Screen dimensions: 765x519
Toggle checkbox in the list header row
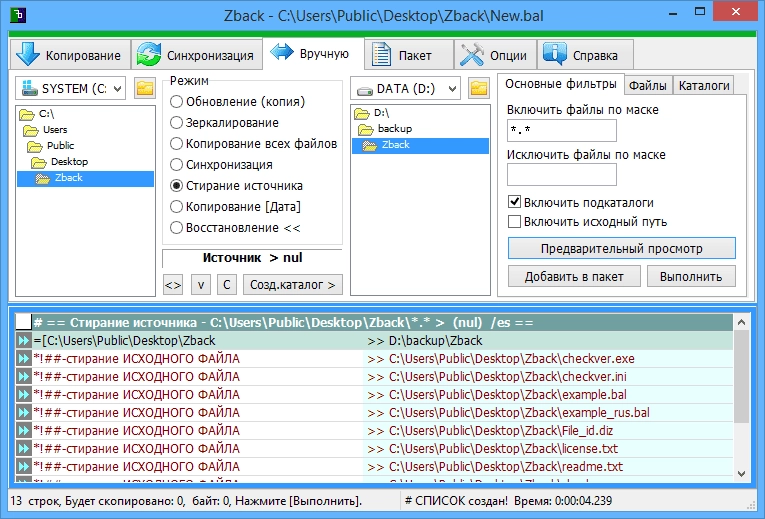[x=23, y=322]
